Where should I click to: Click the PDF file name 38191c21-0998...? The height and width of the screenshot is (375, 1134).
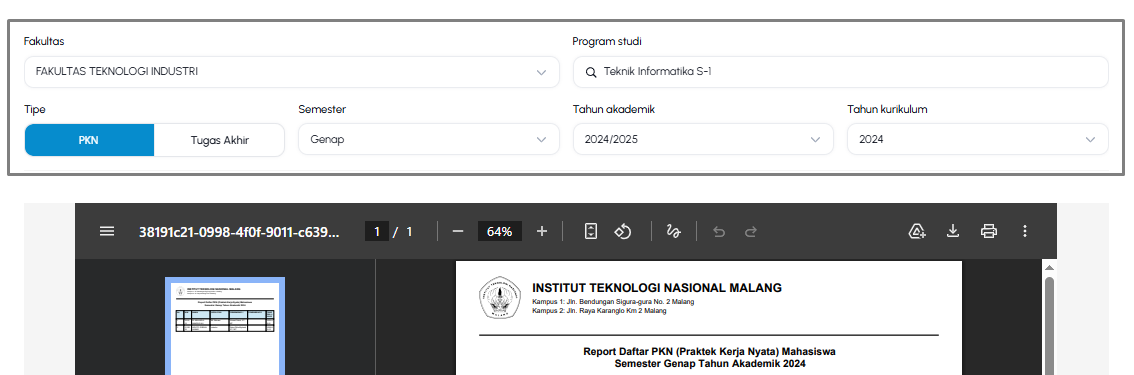(239, 231)
